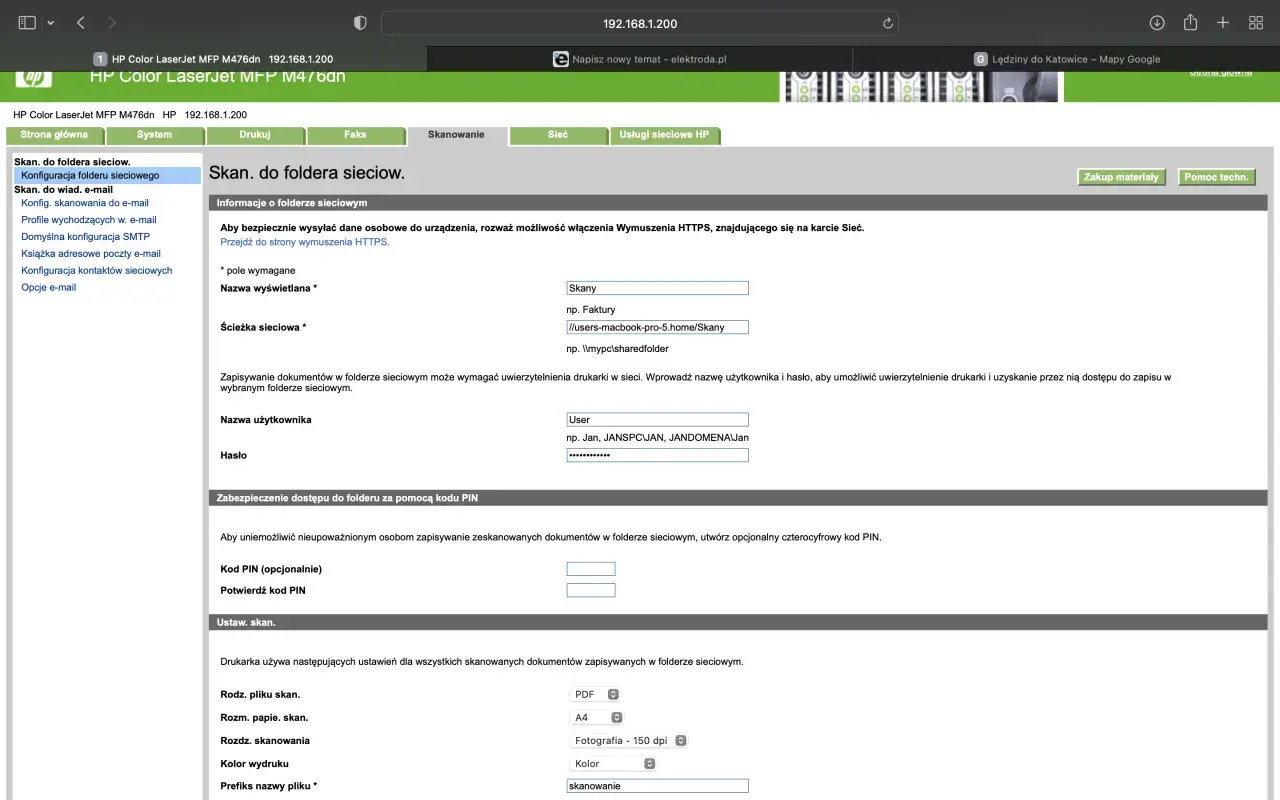Image resolution: width=1280 pixels, height=800 pixels.
Task: Toggle the Safari sidebar icon
Action: (27, 22)
